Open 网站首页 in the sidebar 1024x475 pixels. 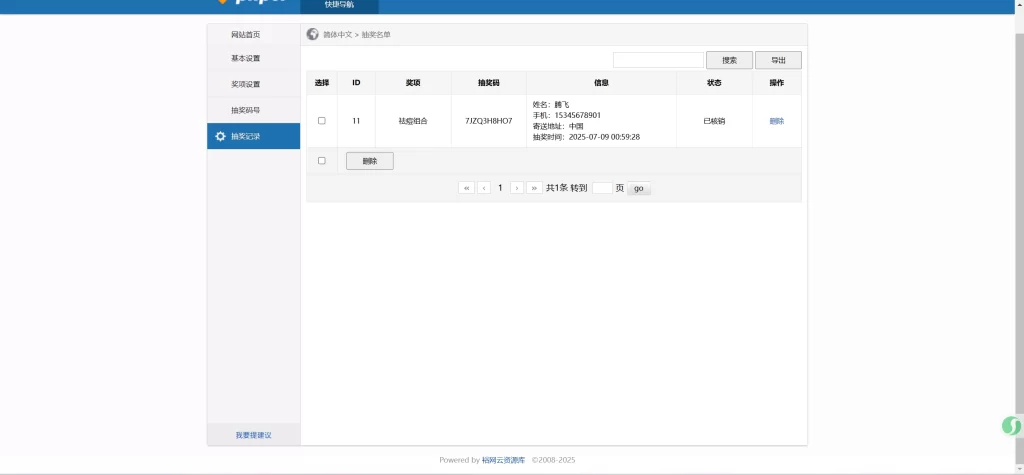245,35
